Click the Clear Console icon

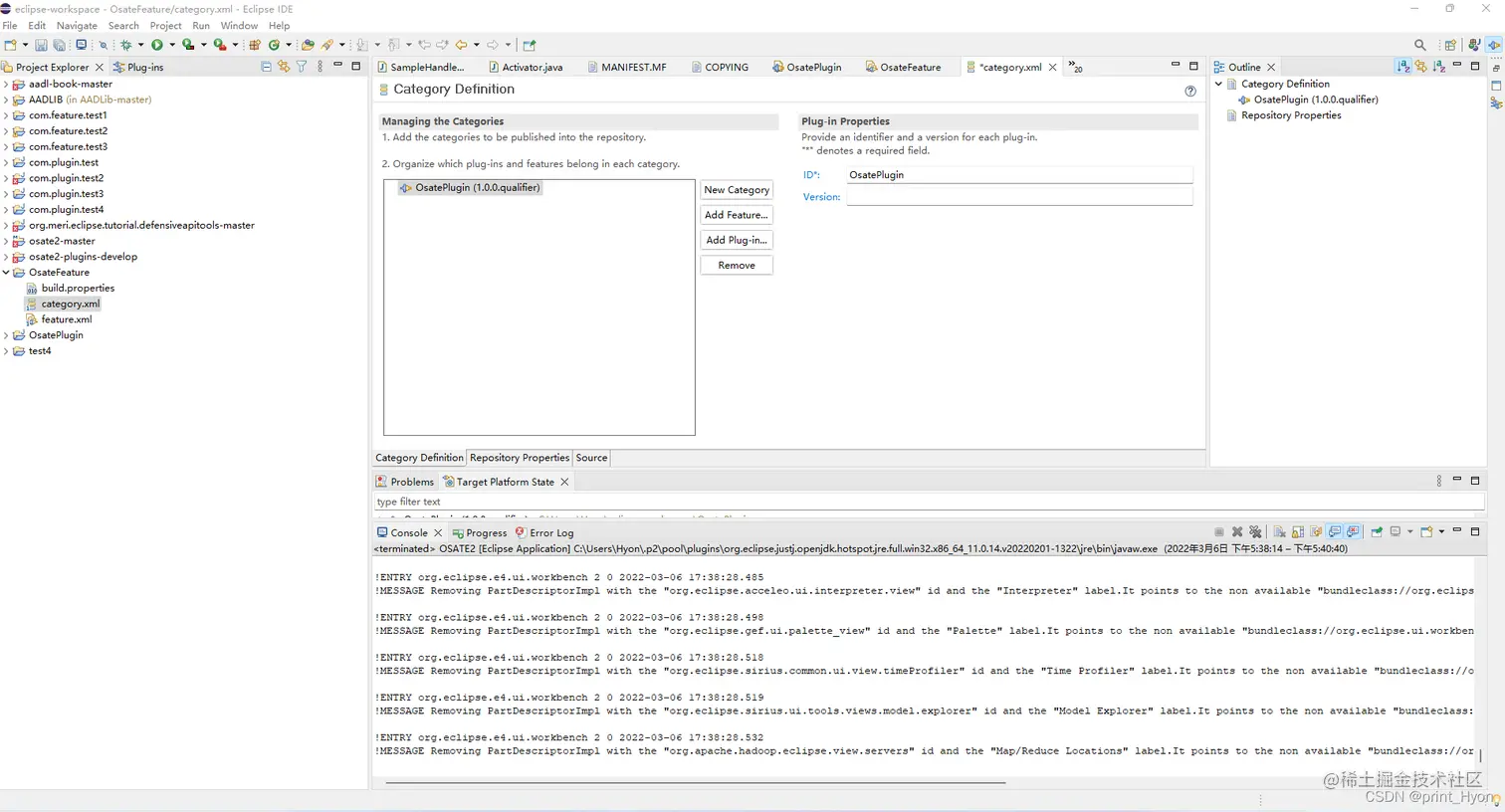[1280, 531]
